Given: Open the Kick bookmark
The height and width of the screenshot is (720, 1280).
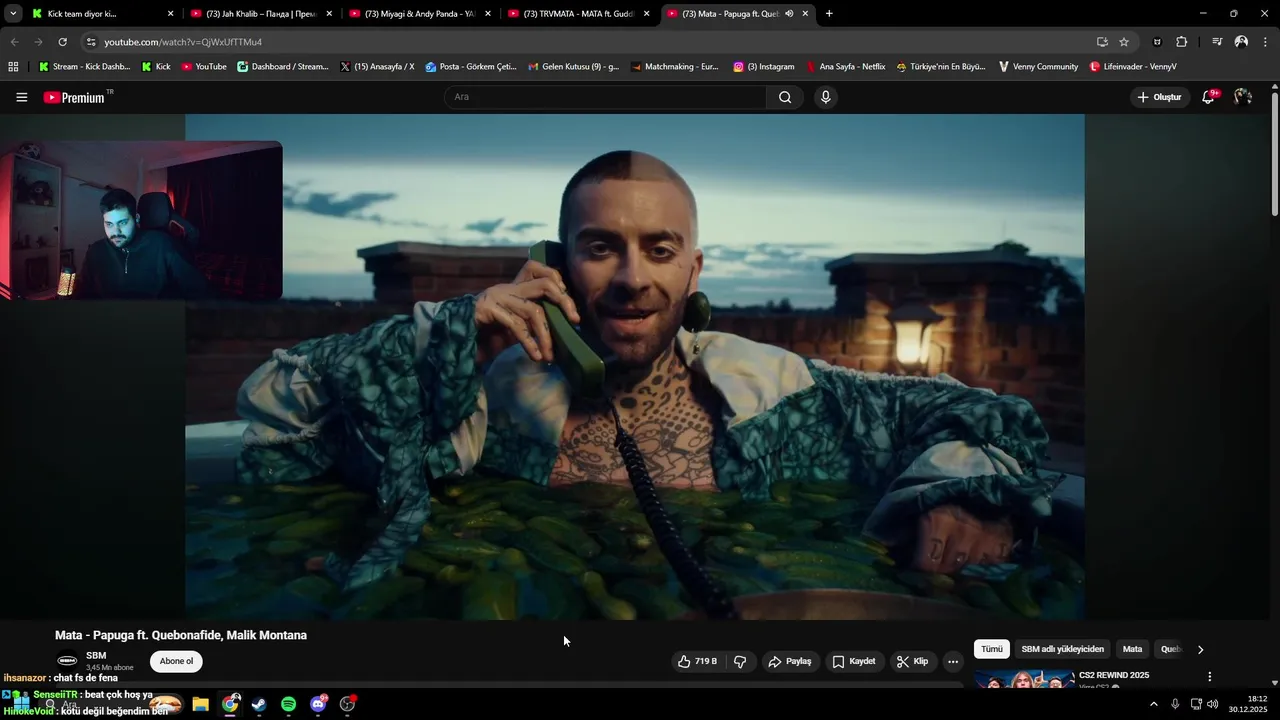Looking at the screenshot, I should pyautogui.click(x=156, y=67).
